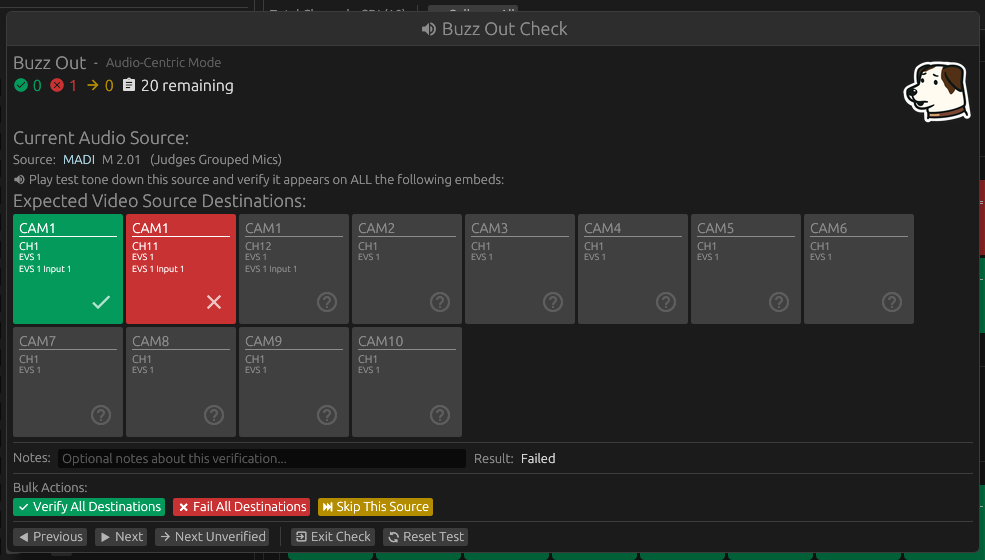Click the X icon on CAM1 CH11 card
The width and height of the screenshot is (985, 560).
[x=214, y=302]
